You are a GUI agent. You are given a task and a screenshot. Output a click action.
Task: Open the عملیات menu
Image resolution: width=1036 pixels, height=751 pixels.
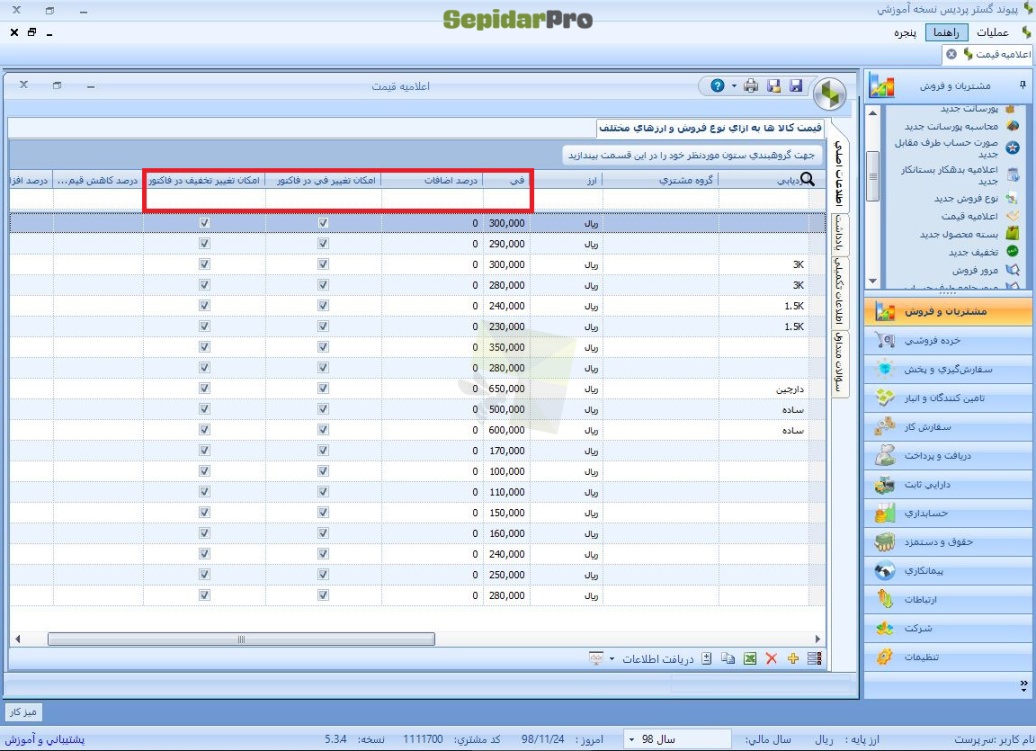click(992, 32)
